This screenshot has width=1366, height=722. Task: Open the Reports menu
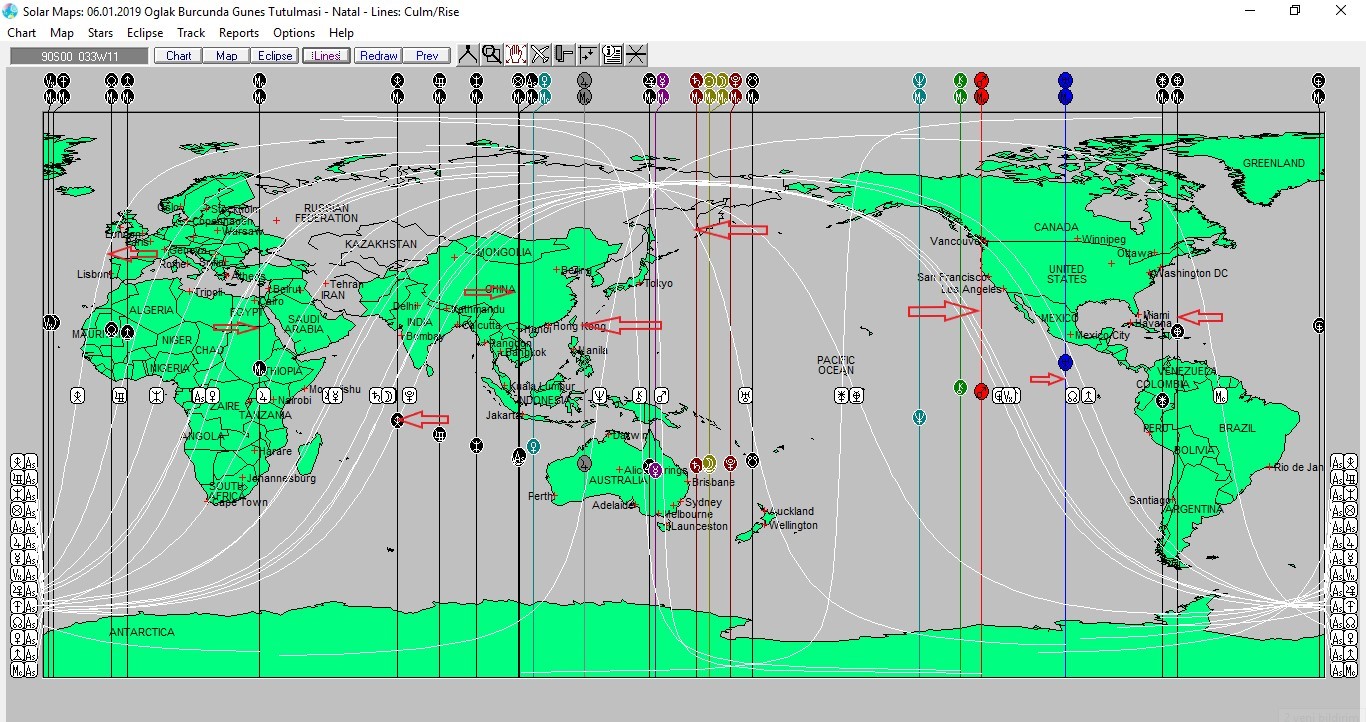click(x=239, y=33)
